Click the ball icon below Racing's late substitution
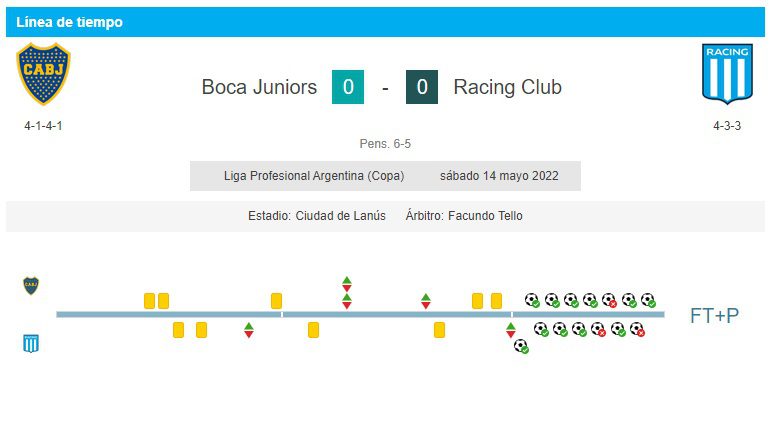This screenshot has width=771, height=422. (x=520, y=346)
